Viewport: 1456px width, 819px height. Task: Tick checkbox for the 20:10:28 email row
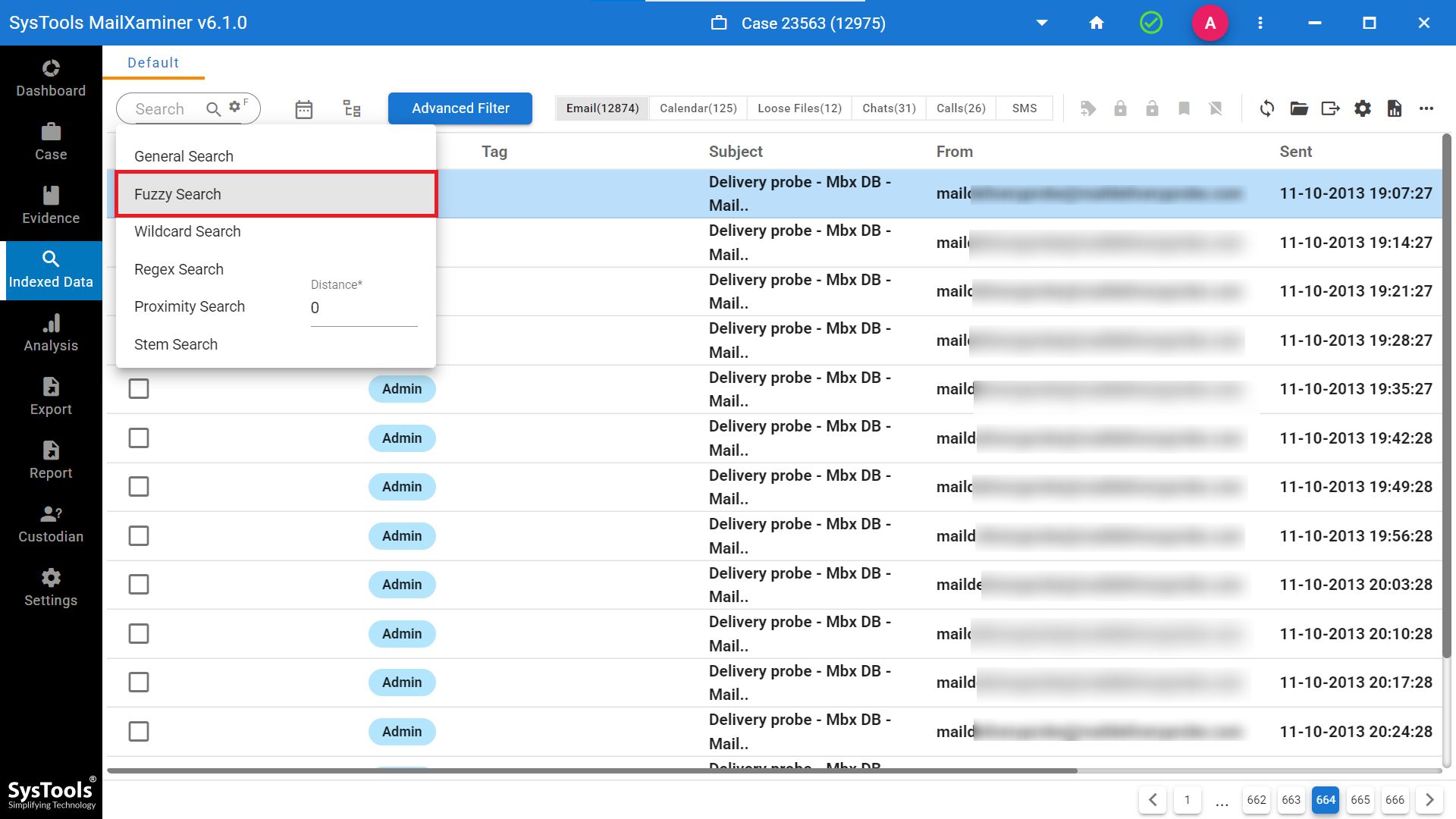pos(139,634)
